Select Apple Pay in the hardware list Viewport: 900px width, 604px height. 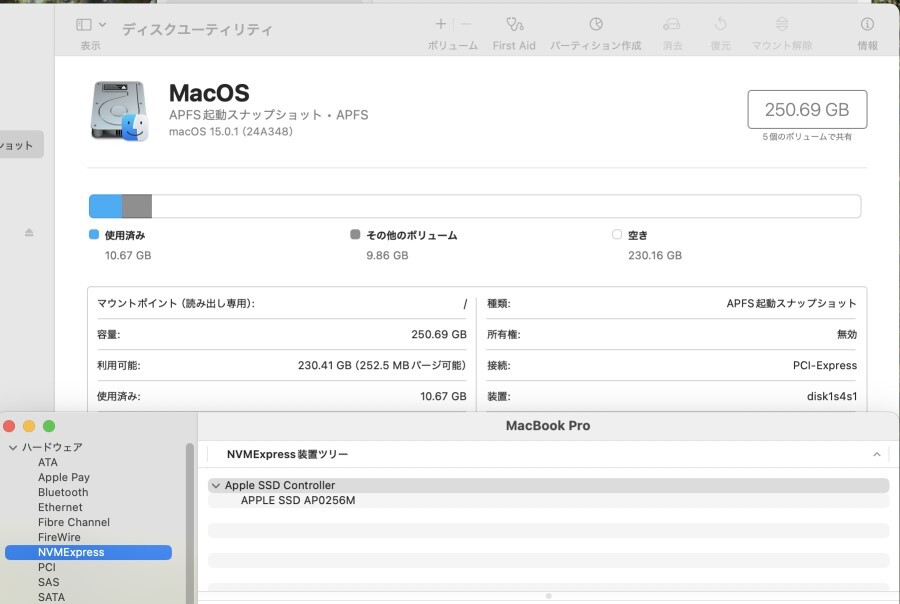(64, 477)
